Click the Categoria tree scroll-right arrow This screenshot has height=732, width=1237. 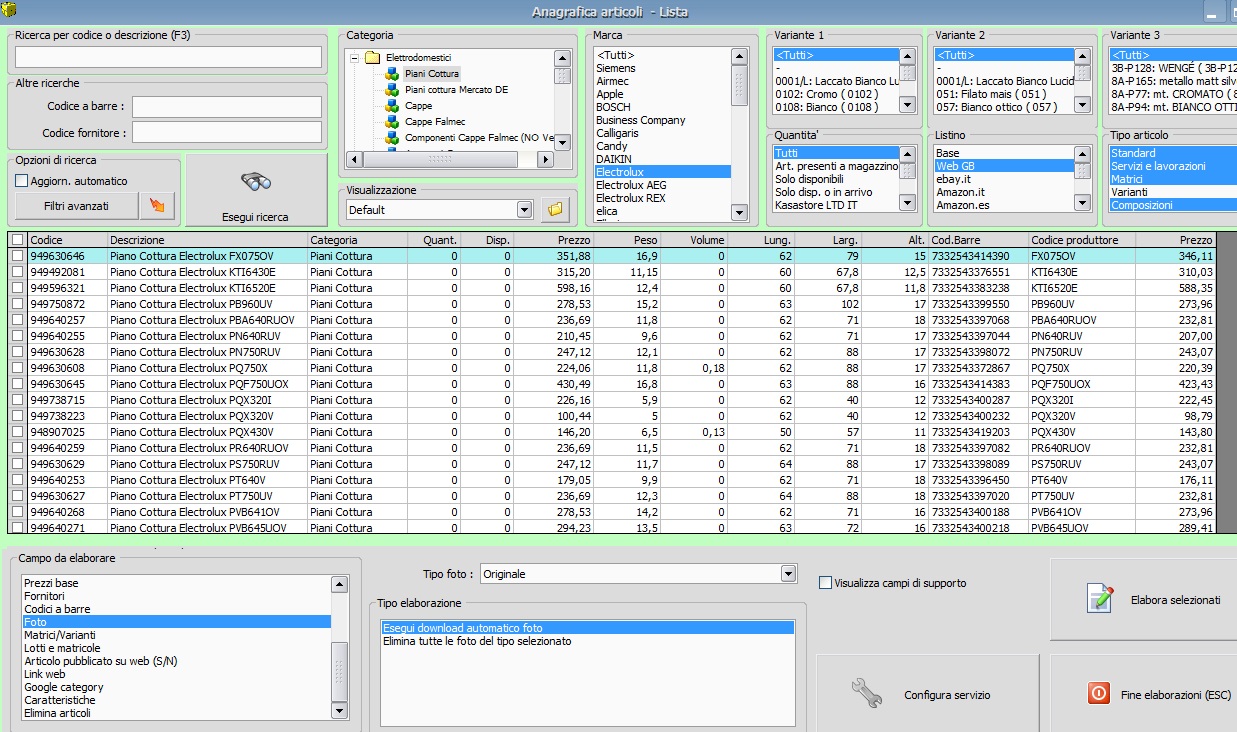click(x=545, y=159)
